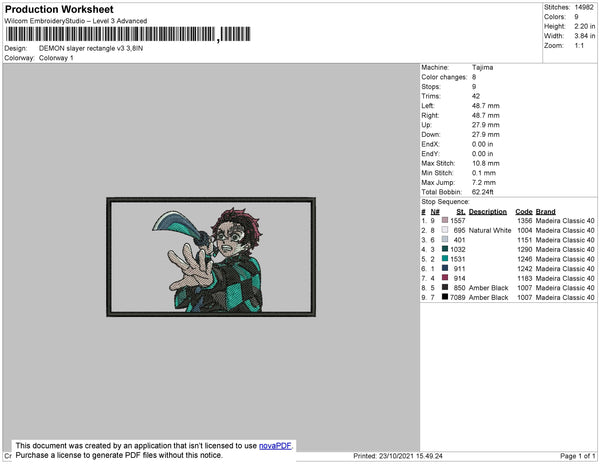Screen dimensions: 600x464
Task: Click the Min Stitch value 0.1 mm
Action: [x=484, y=173]
